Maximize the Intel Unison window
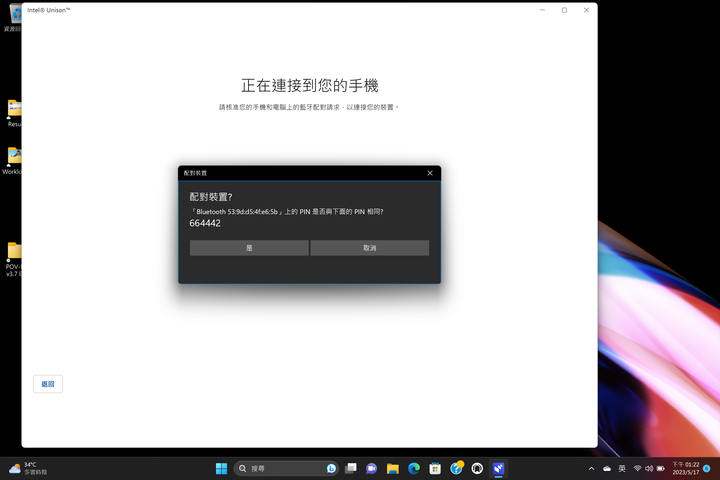Screen dimensions: 720x480 tap(564, 10)
